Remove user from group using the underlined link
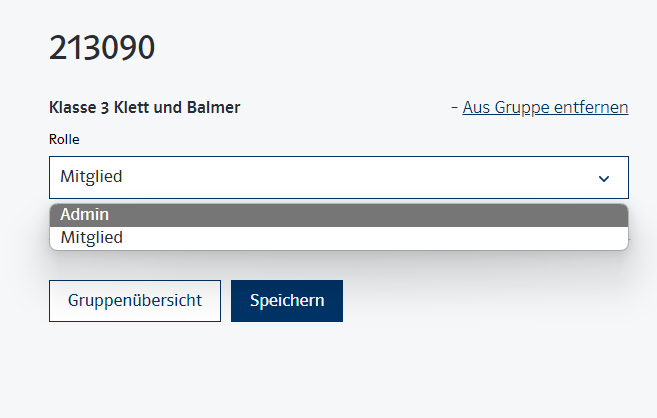The height and width of the screenshot is (418, 657). [x=545, y=107]
